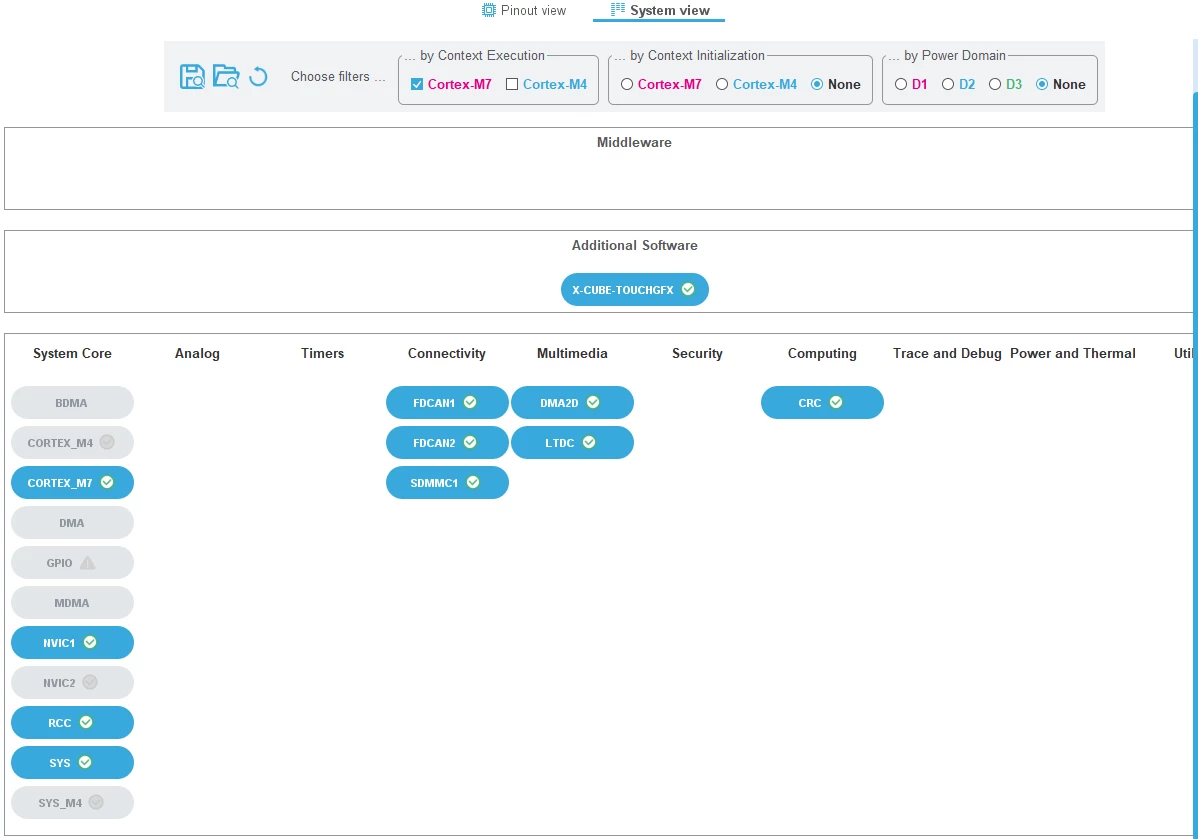1198x839 pixels.
Task: Click the Choose filters label
Action: click(338, 76)
